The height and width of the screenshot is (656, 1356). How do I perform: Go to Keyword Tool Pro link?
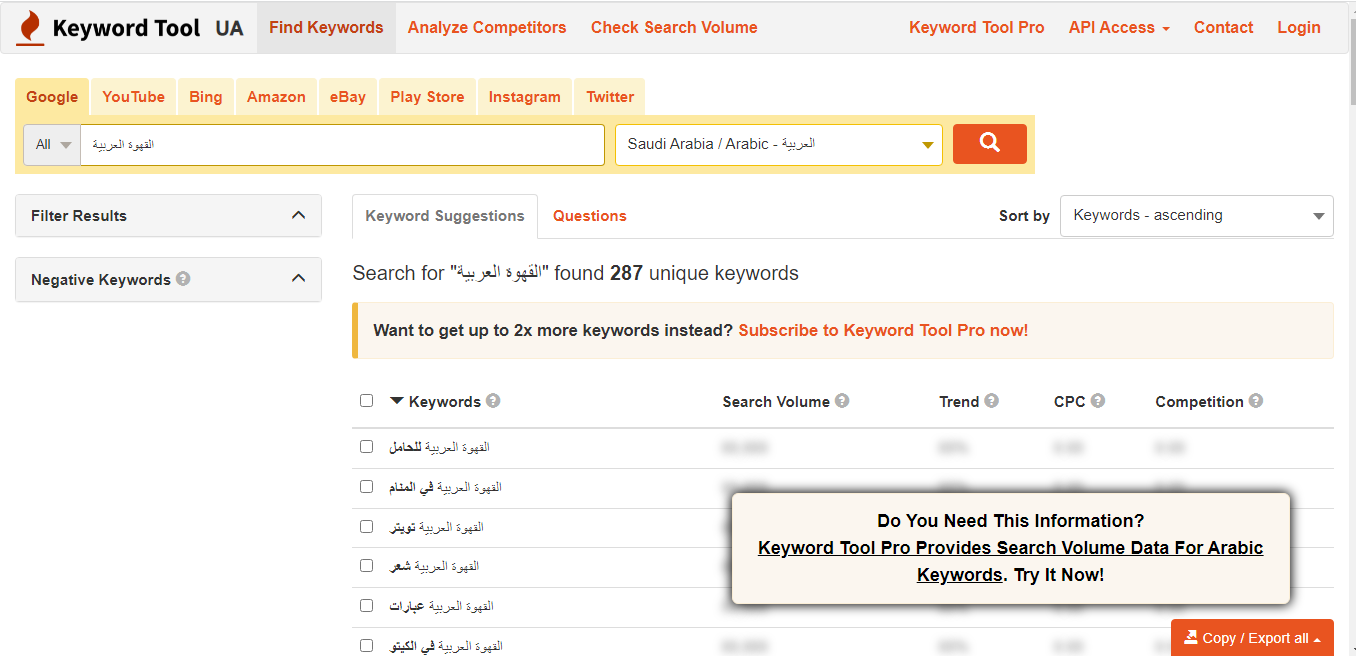click(976, 27)
